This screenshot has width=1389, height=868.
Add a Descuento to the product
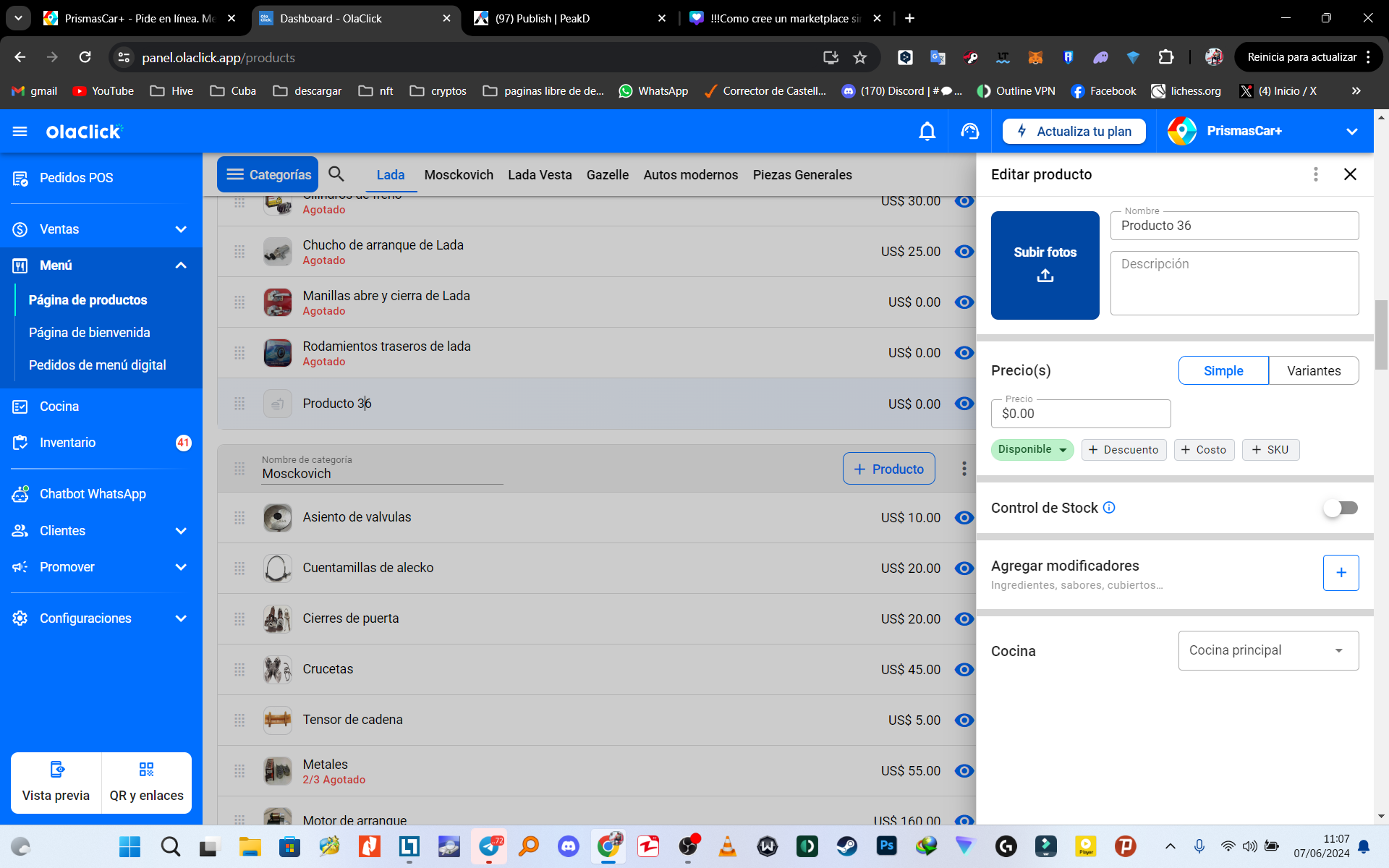point(1123,450)
